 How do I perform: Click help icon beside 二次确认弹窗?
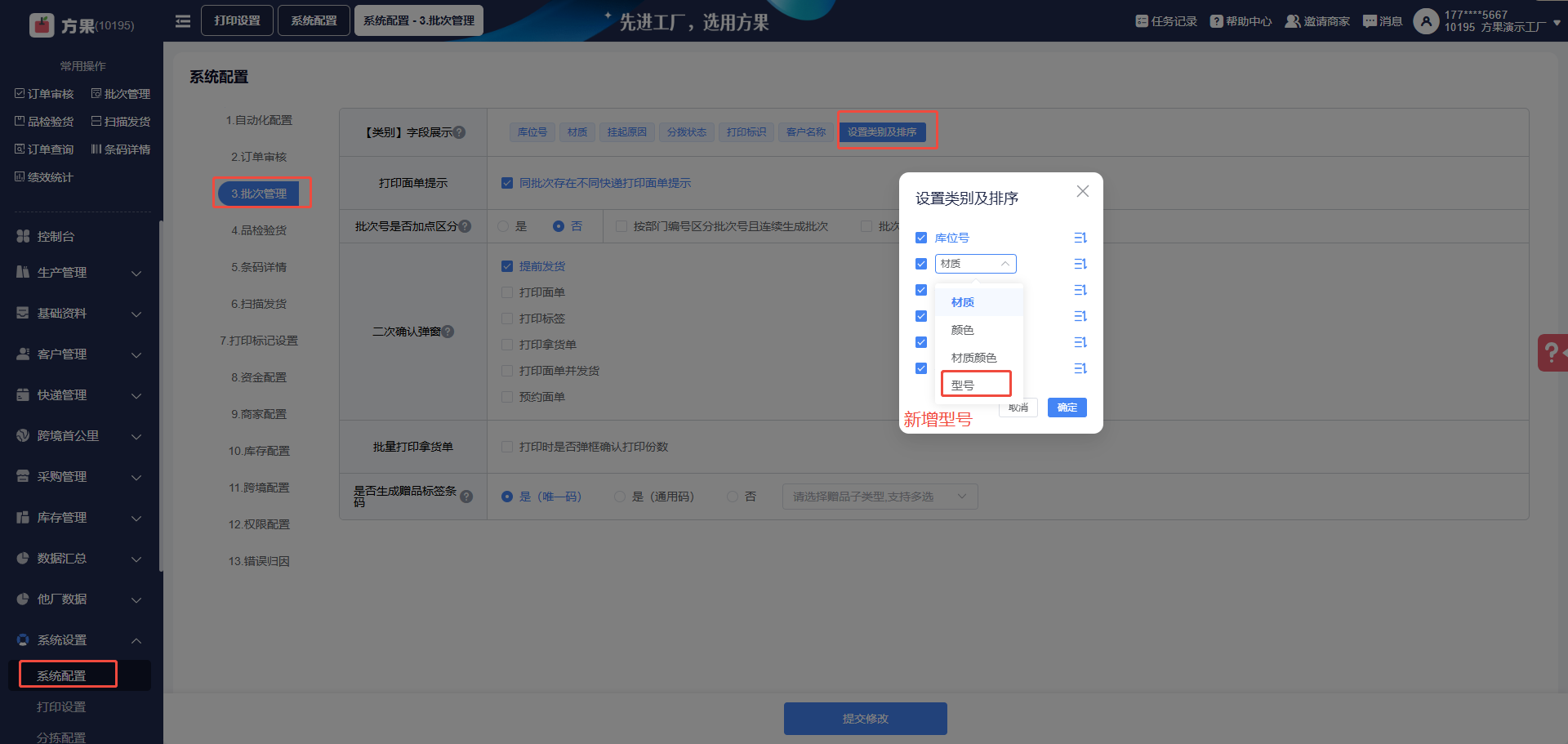pos(448,332)
